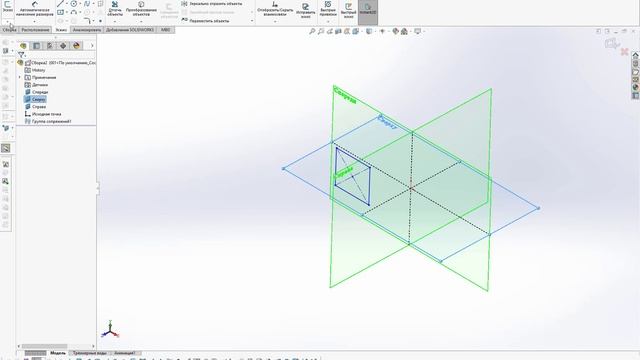Select the Line sketch tool
The image size is (640, 360).
(60, 4)
